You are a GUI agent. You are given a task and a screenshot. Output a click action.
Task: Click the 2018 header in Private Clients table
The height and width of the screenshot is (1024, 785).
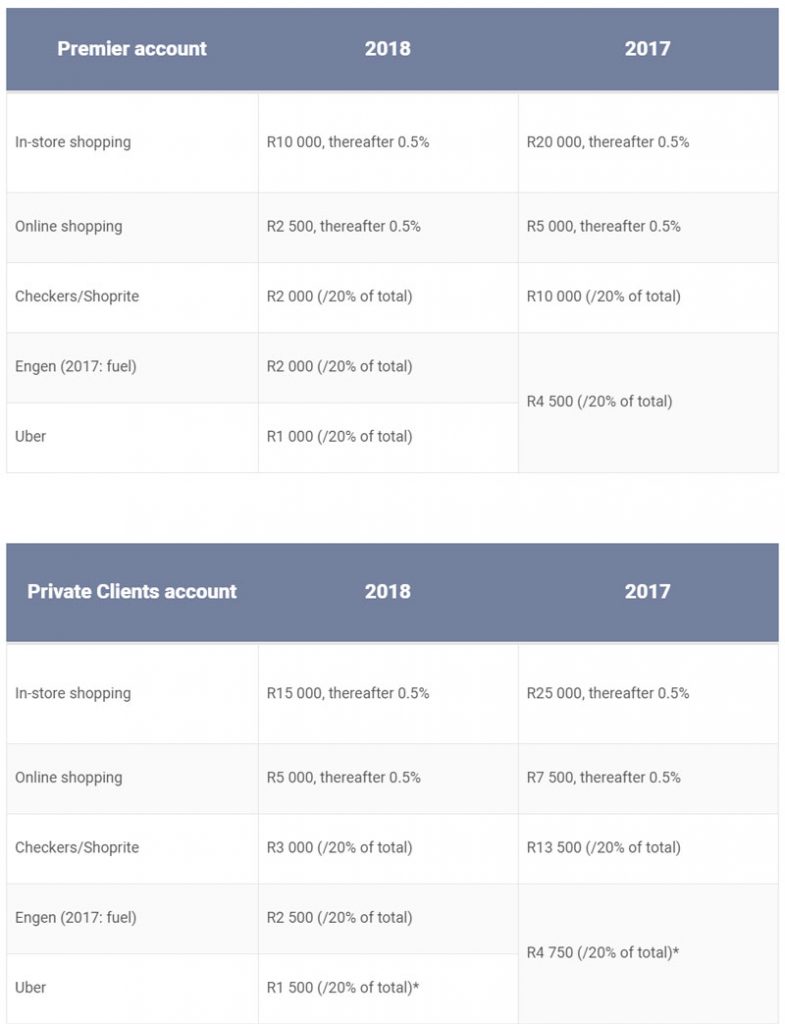[387, 591]
